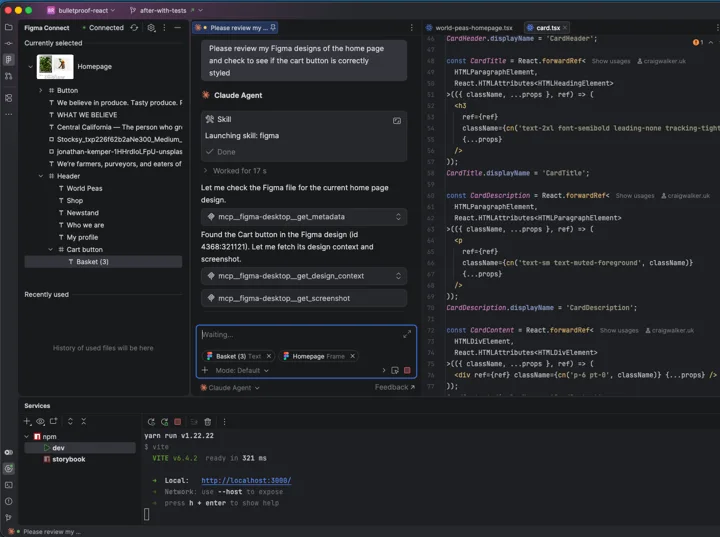Collapse the npm services node
The width and height of the screenshot is (720, 537).
click(x=27, y=436)
